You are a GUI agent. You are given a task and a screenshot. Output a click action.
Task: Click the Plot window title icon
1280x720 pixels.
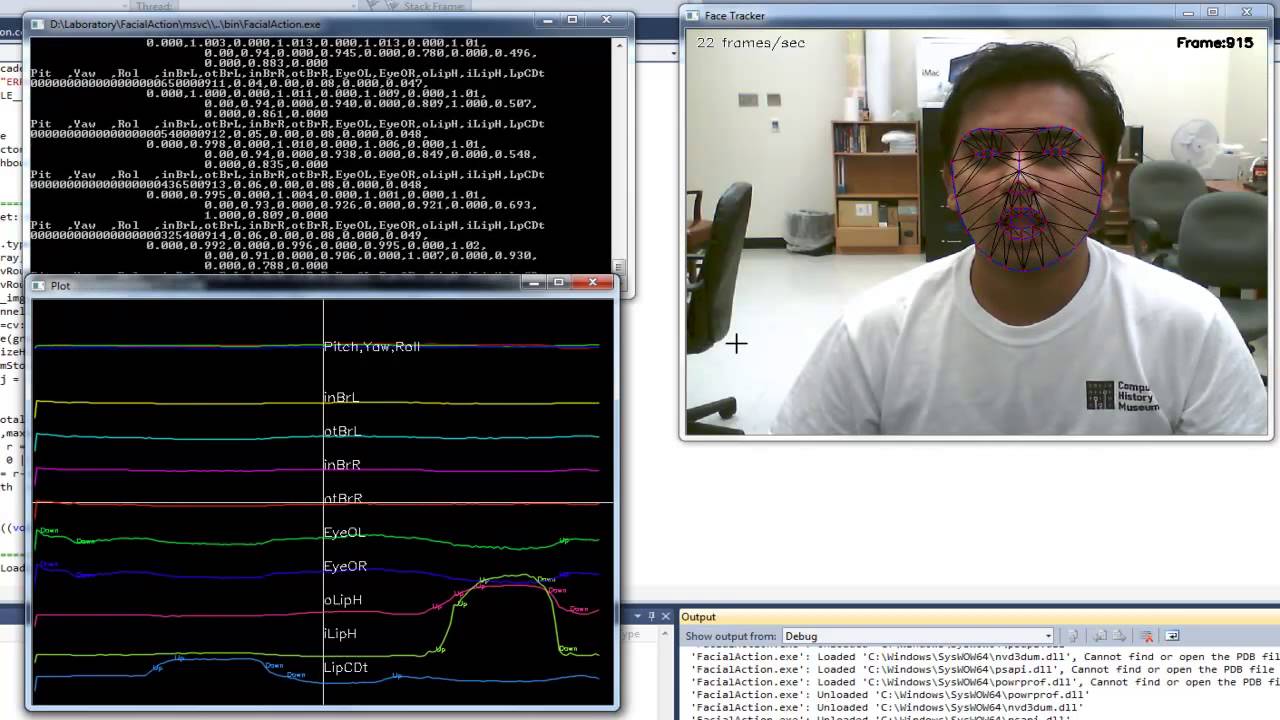pyautogui.click(x=40, y=286)
